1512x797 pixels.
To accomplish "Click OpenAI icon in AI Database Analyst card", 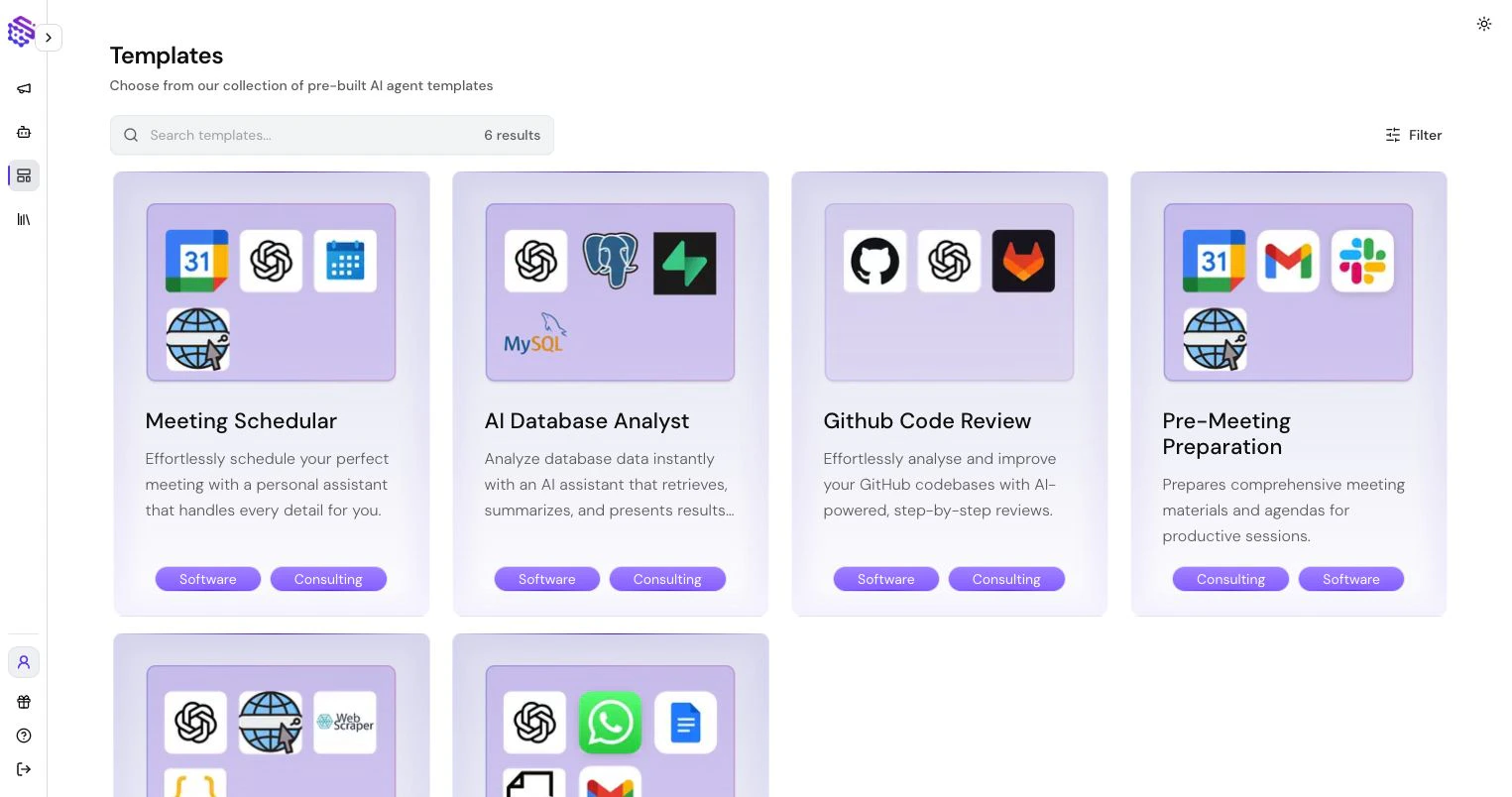I will [535, 262].
